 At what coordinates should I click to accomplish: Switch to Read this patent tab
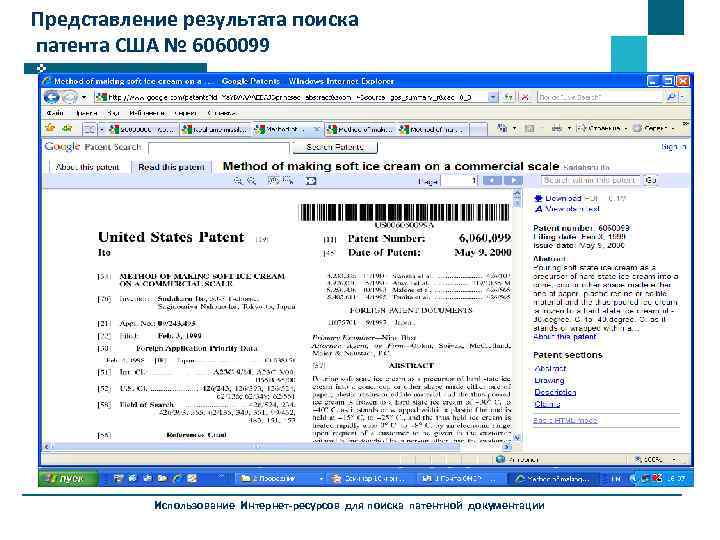tap(171, 167)
